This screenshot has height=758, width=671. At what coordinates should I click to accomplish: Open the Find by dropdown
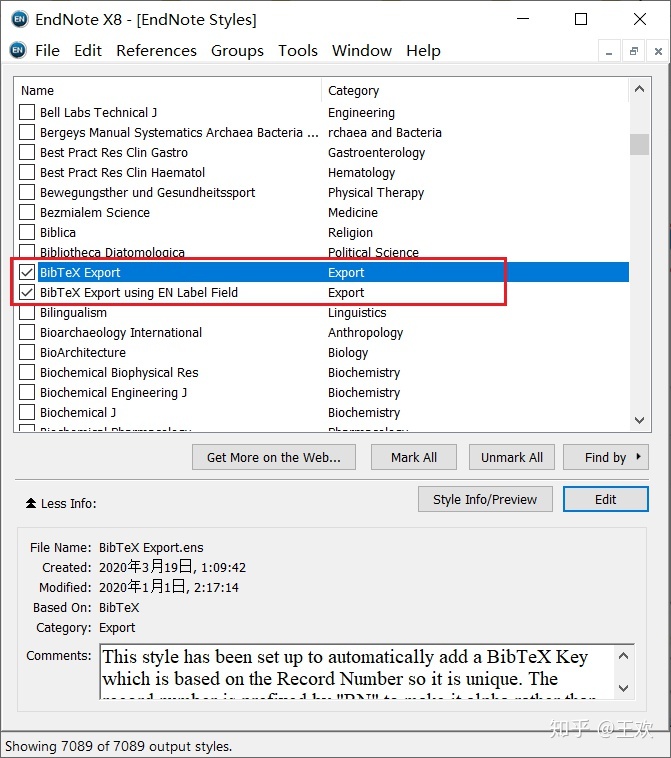(x=606, y=457)
